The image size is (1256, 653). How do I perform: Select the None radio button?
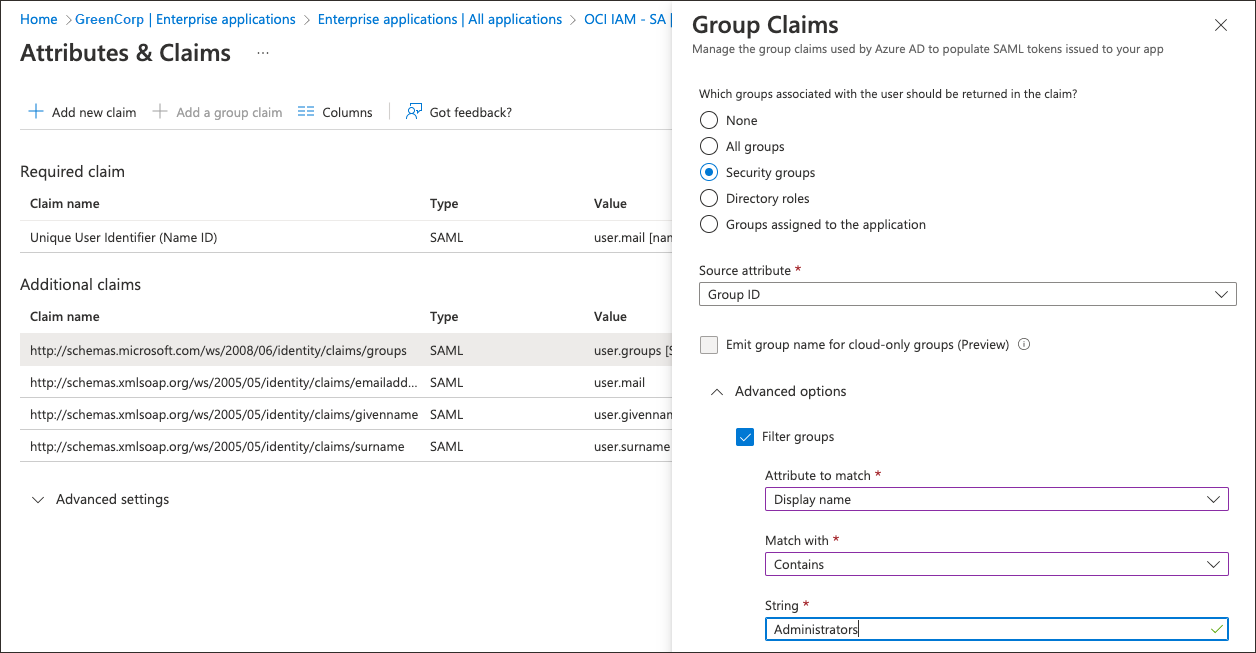(709, 120)
